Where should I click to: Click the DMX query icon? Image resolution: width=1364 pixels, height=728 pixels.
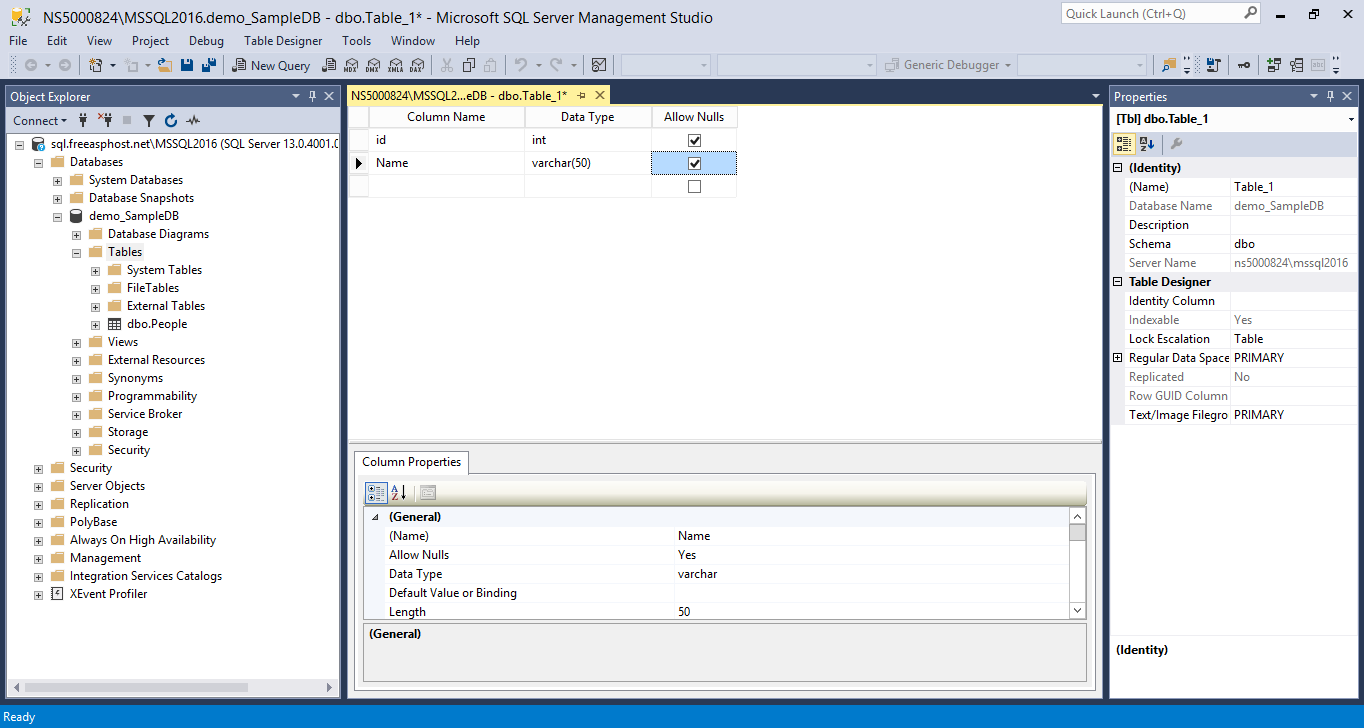coord(372,65)
